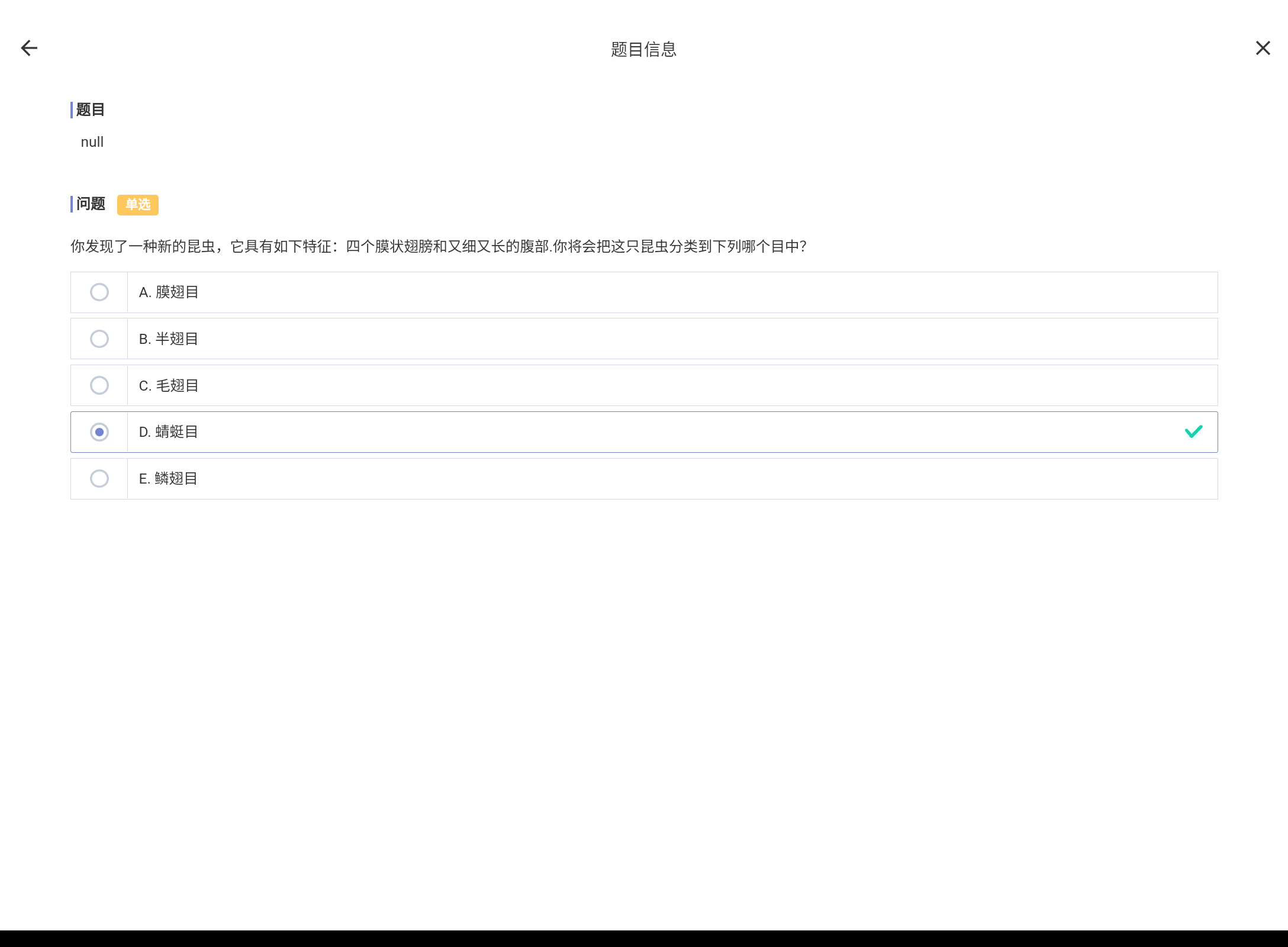Click the yellow 单选 tag

(x=137, y=205)
